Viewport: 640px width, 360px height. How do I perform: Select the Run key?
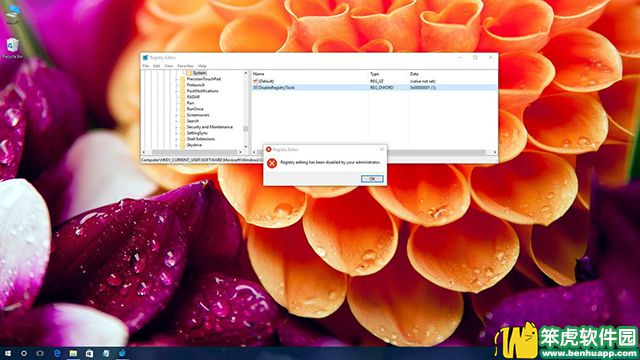coord(191,103)
